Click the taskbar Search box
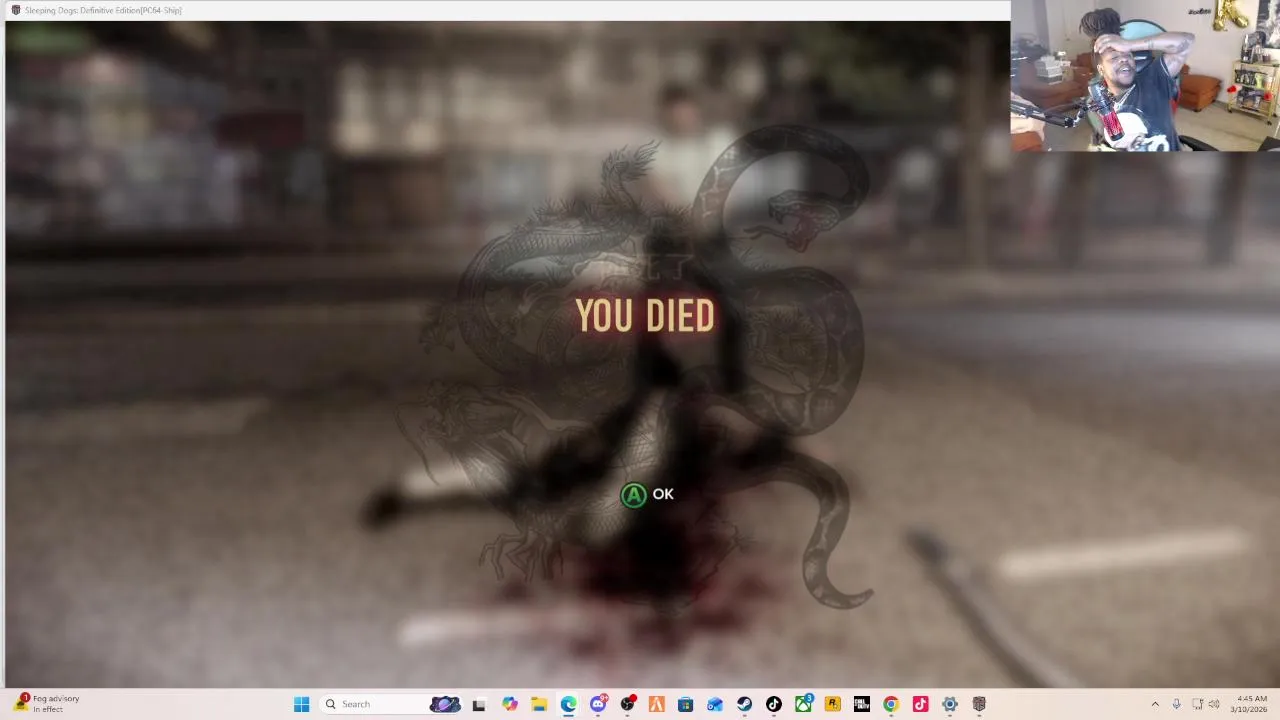The width and height of the screenshot is (1280, 720). coord(392,704)
